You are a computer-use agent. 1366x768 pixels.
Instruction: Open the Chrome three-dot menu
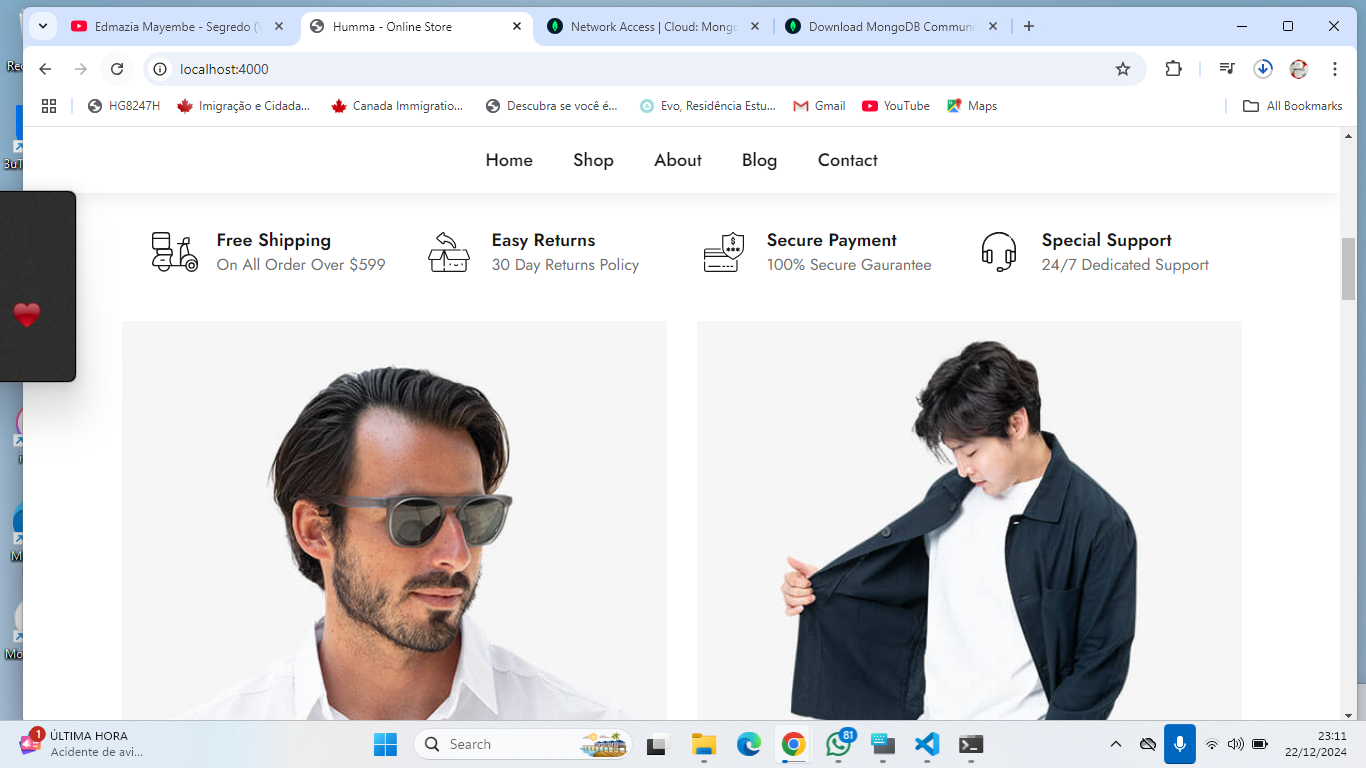(x=1334, y=69)
